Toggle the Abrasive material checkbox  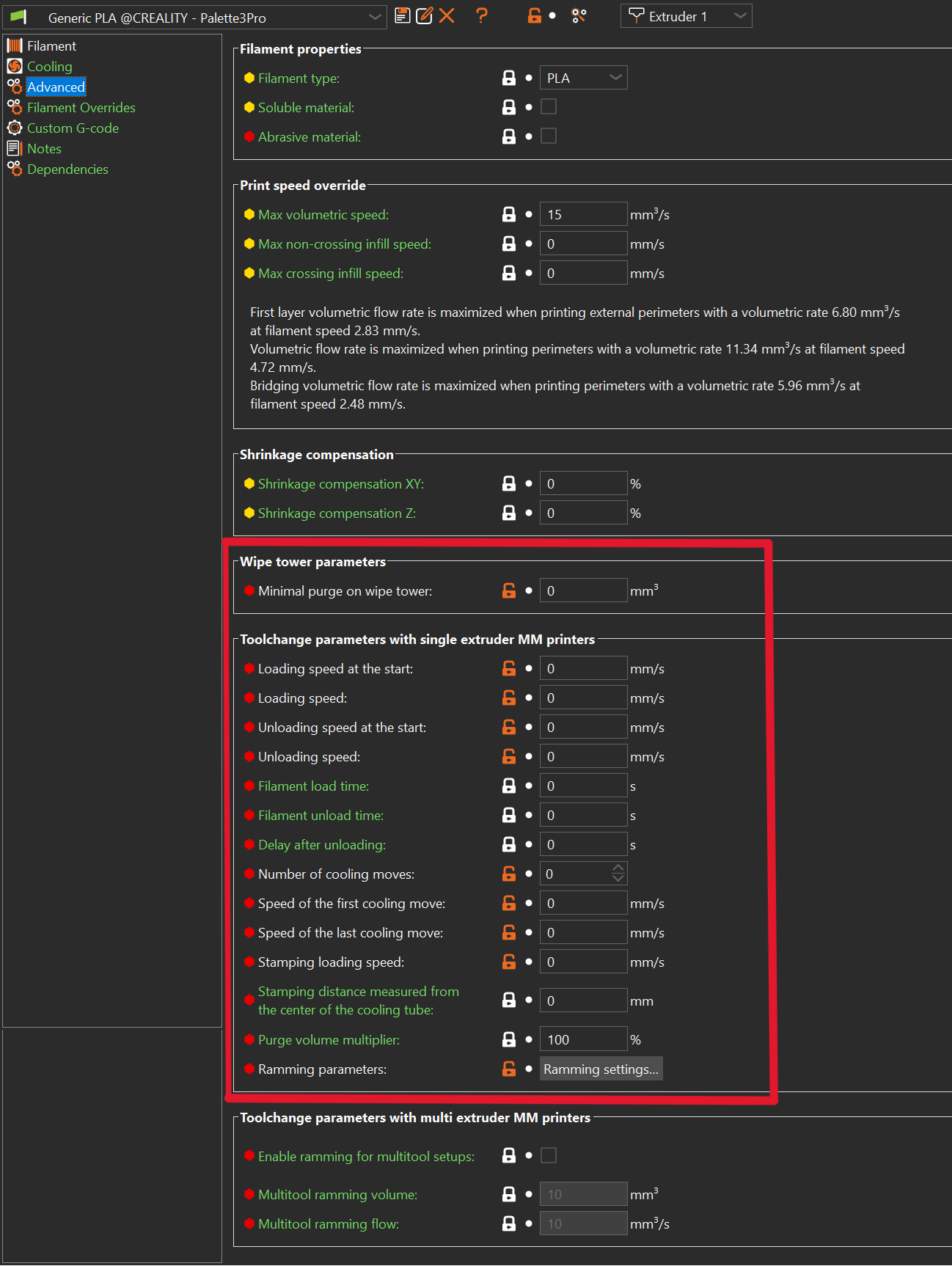pyautogui.click(x=548, y=136)
